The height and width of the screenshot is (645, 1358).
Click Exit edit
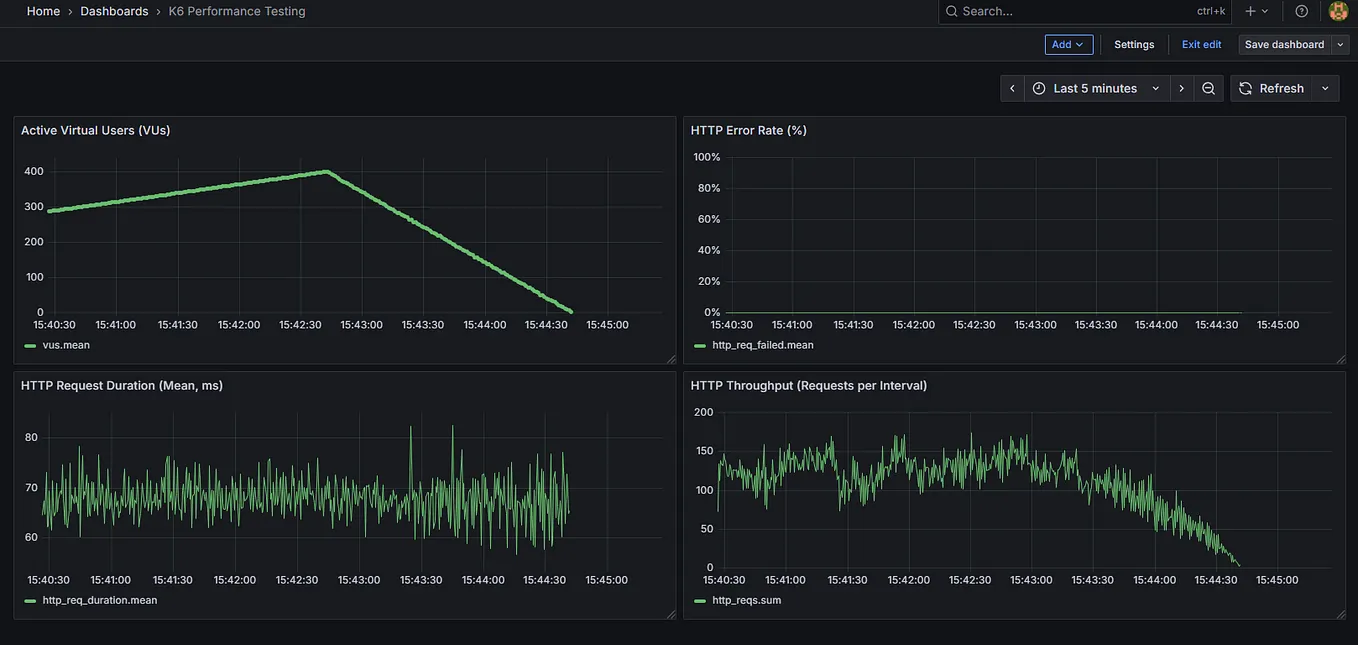pos(1202,44)
